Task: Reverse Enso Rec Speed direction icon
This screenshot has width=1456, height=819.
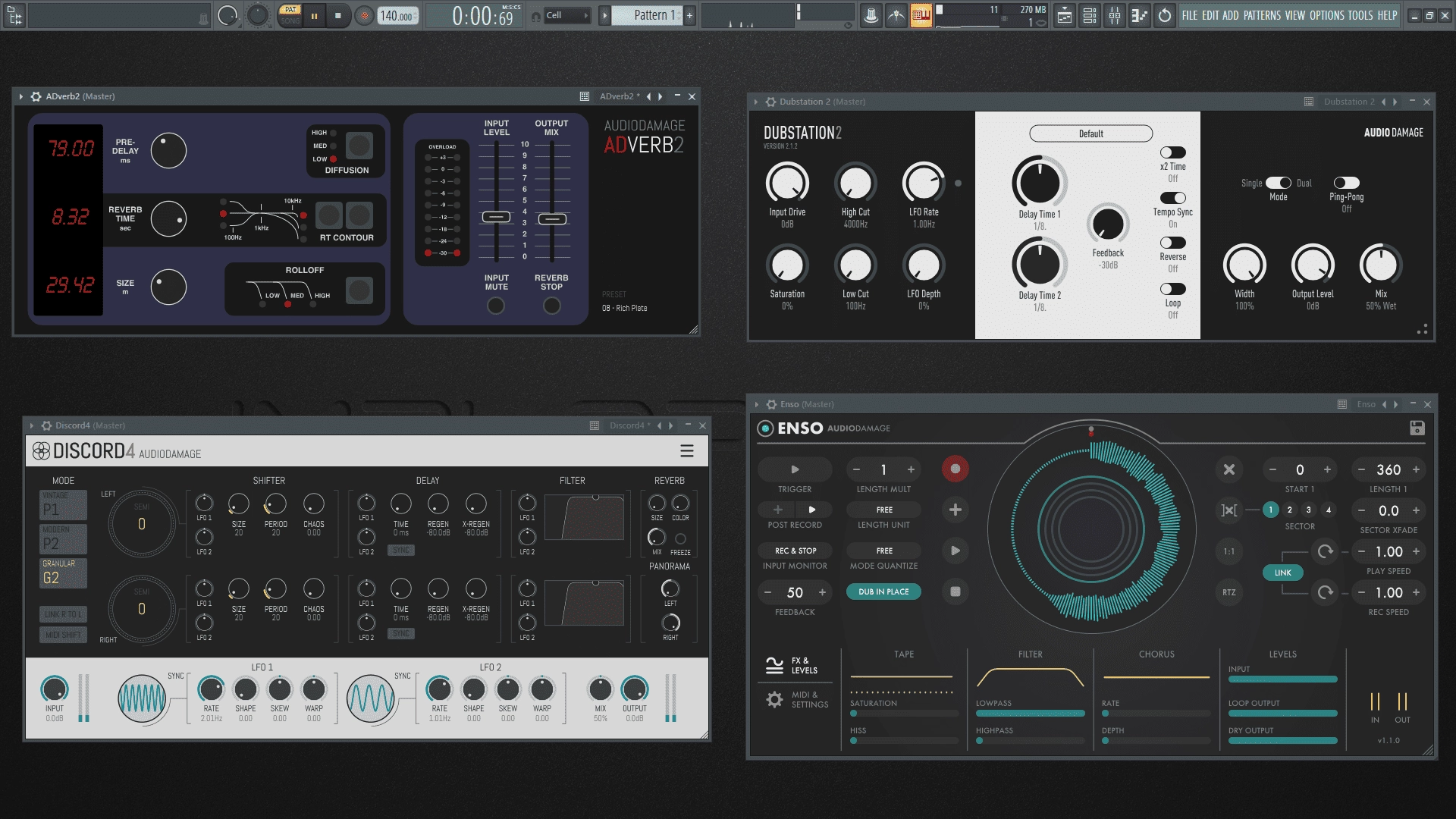Action: click(x=1326, y=592)
